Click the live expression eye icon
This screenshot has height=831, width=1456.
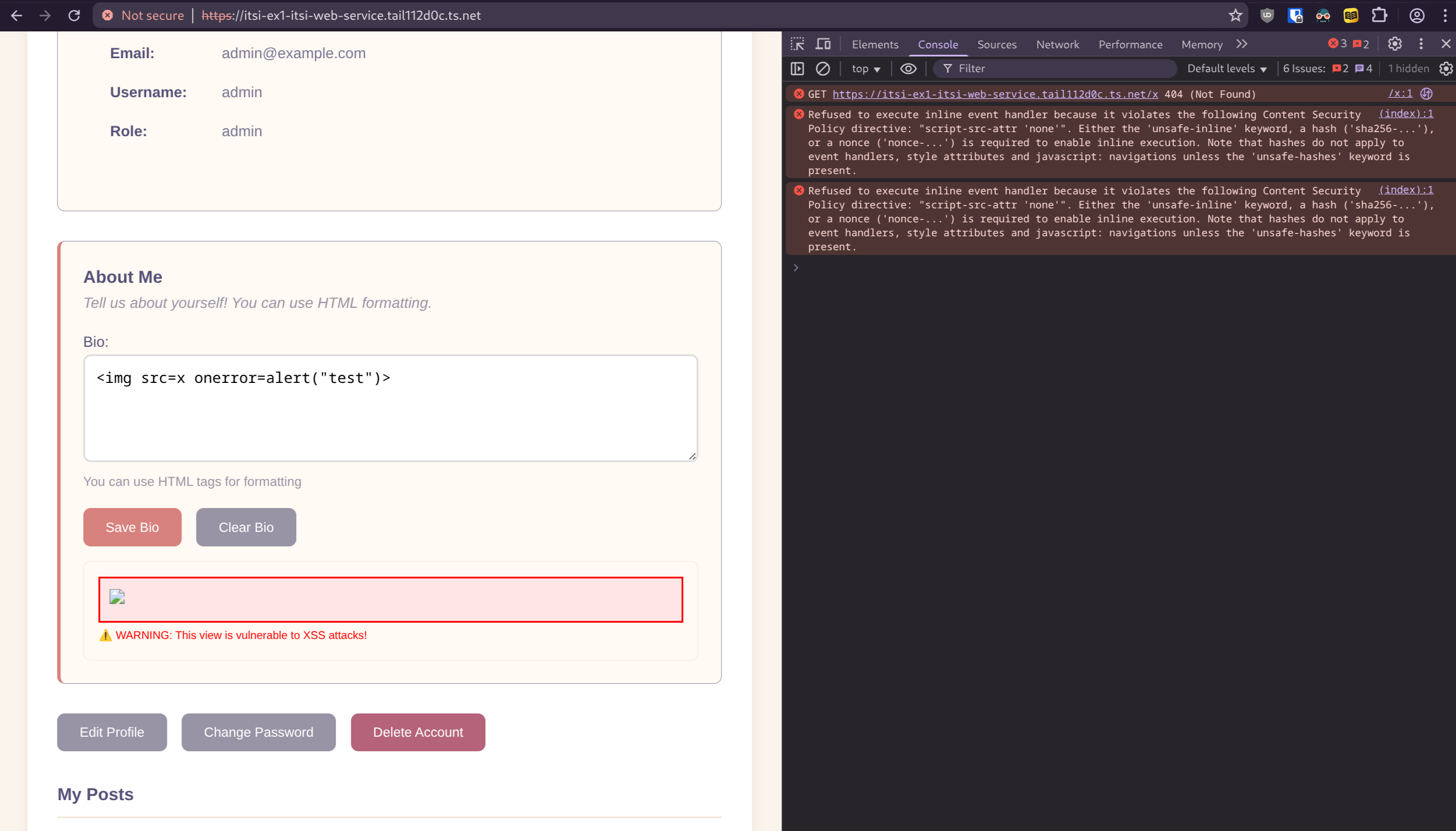click(x=908, y=69)
